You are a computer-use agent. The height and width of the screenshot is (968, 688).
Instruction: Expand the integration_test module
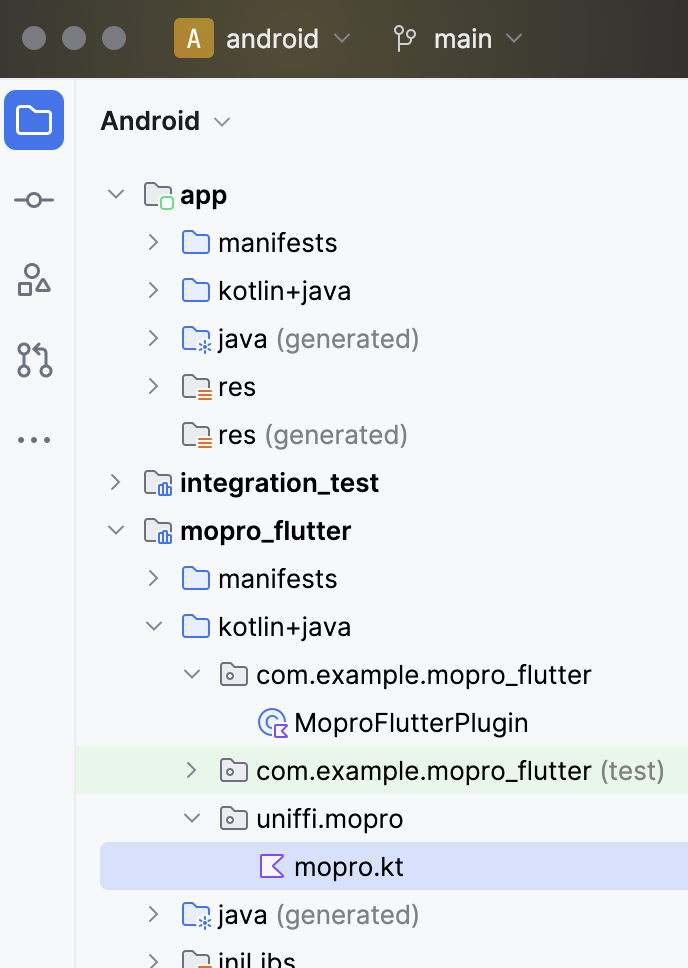click(115, 482)
